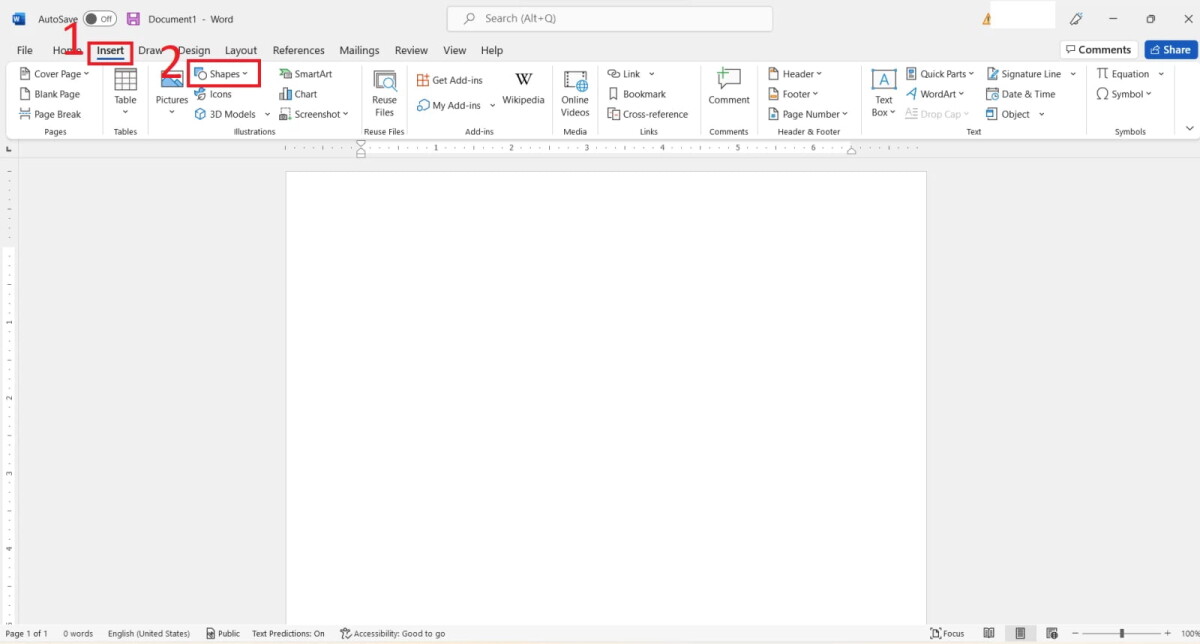The height and width of the screenshot is (644, 1200).
Task: Adjust the zoom slider
Action: (1122, 633)
